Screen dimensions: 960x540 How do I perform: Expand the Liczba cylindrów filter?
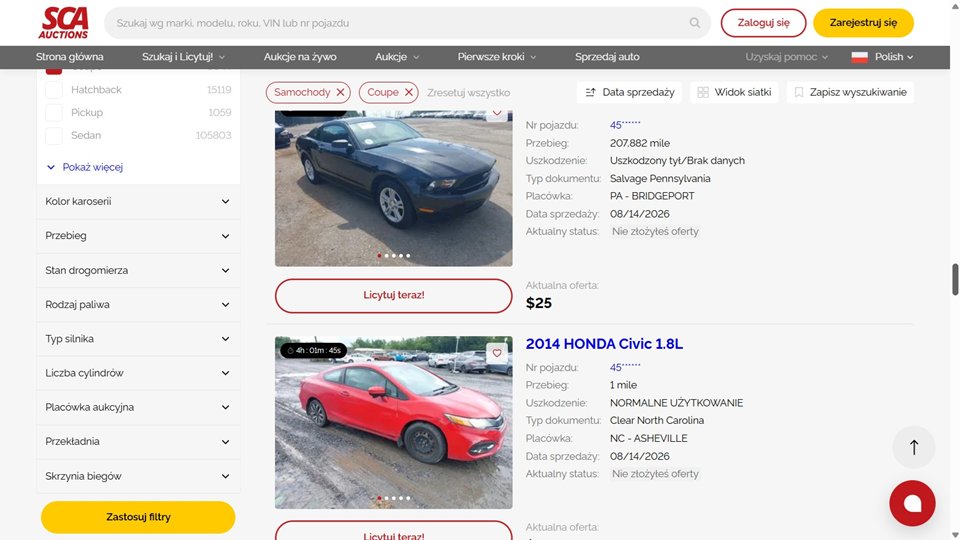tap(138, 373)
